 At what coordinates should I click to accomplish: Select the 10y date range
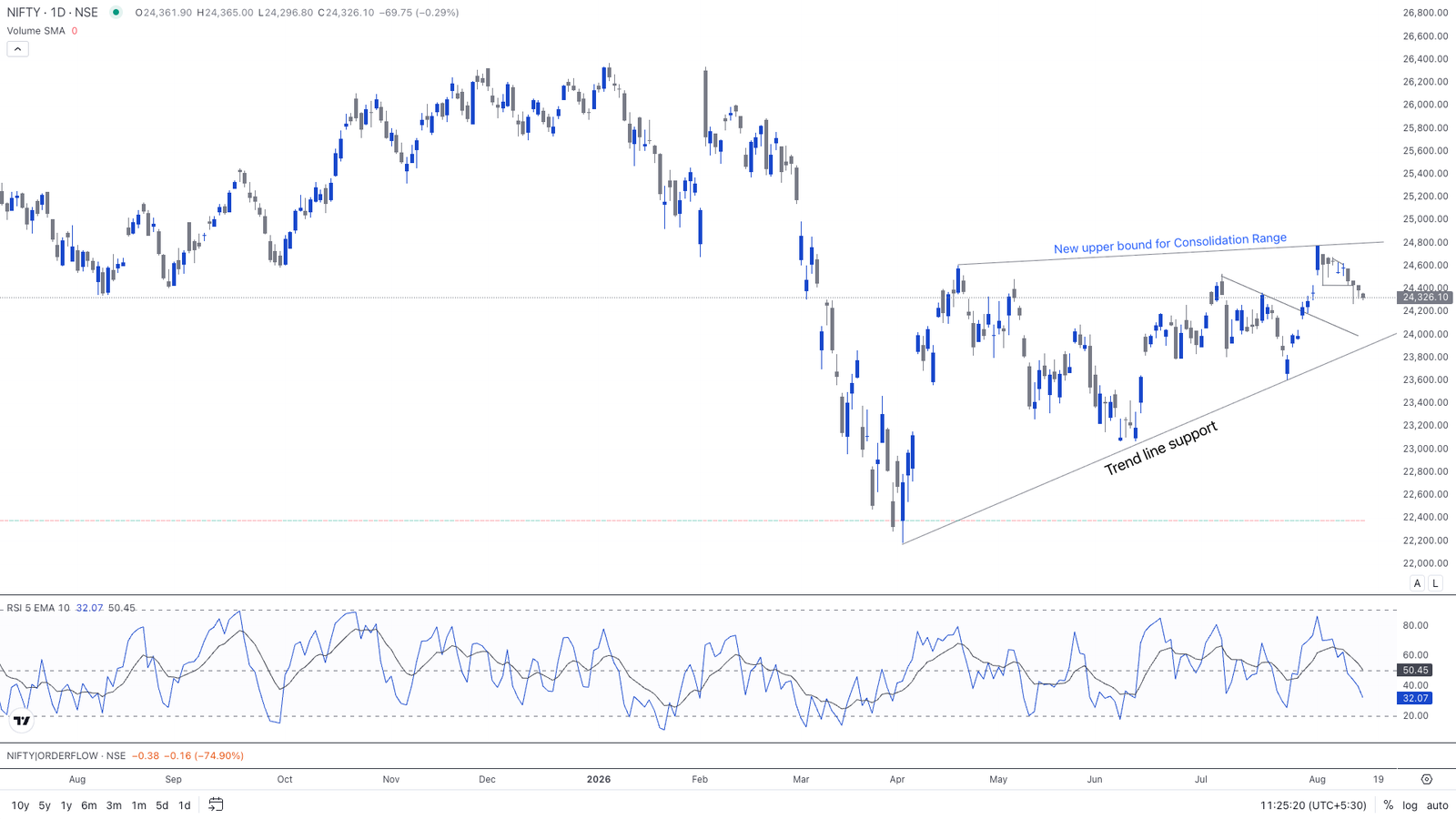click(20, 805)
